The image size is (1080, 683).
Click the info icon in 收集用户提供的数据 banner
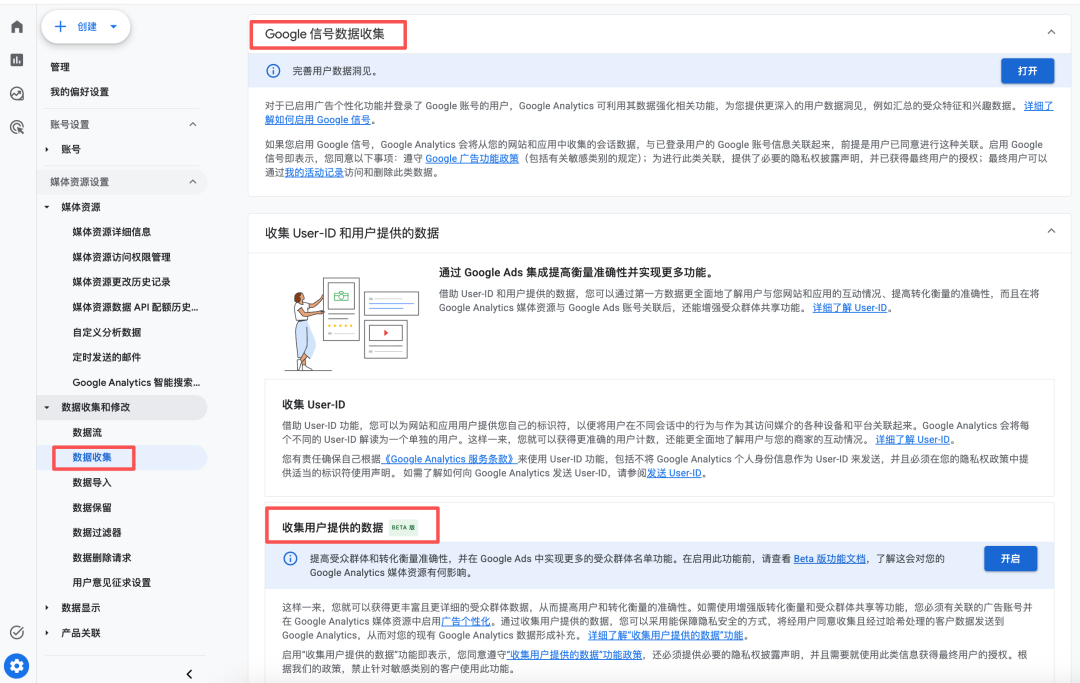(x=291, y=558)
